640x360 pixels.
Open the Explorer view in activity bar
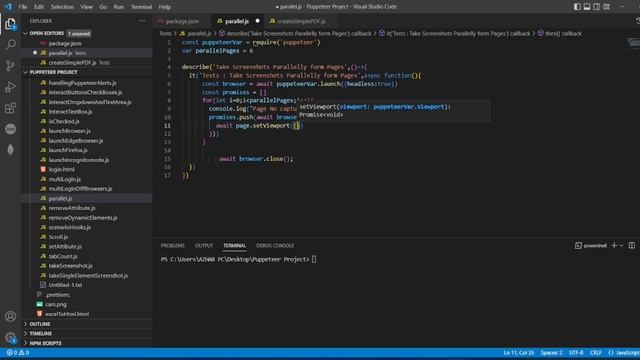11,24
